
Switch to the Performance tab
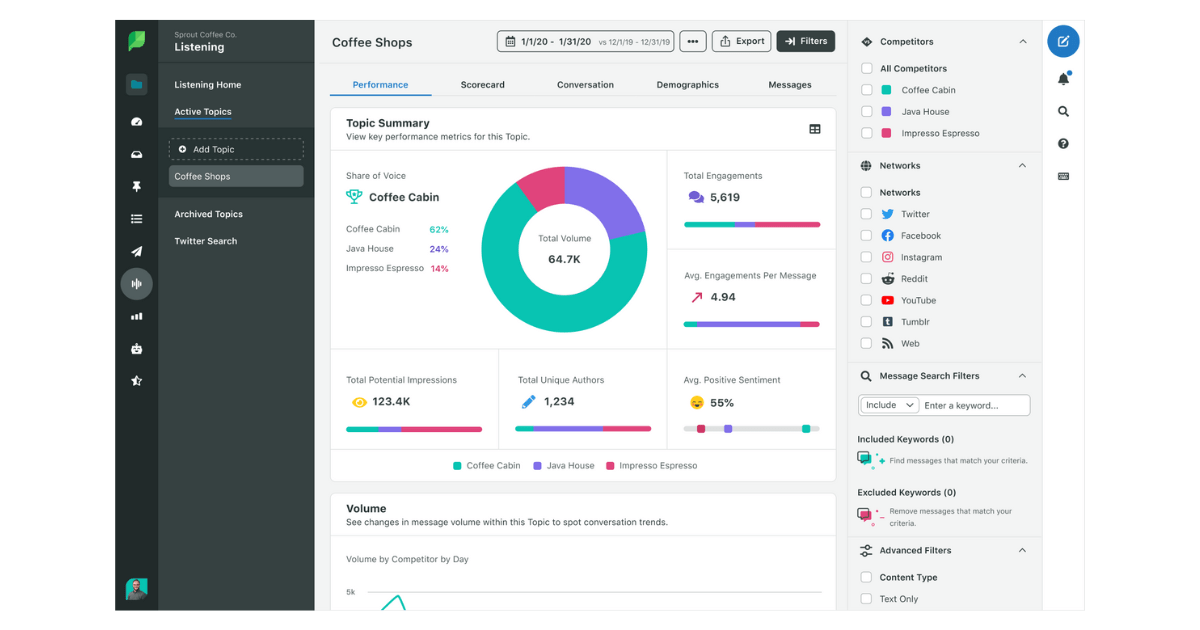[x=380, y=85]
